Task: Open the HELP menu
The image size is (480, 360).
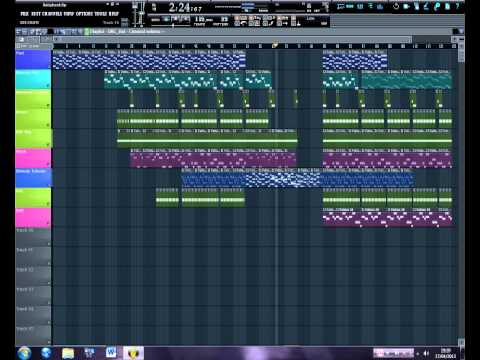Action: [x=113, y=14]
